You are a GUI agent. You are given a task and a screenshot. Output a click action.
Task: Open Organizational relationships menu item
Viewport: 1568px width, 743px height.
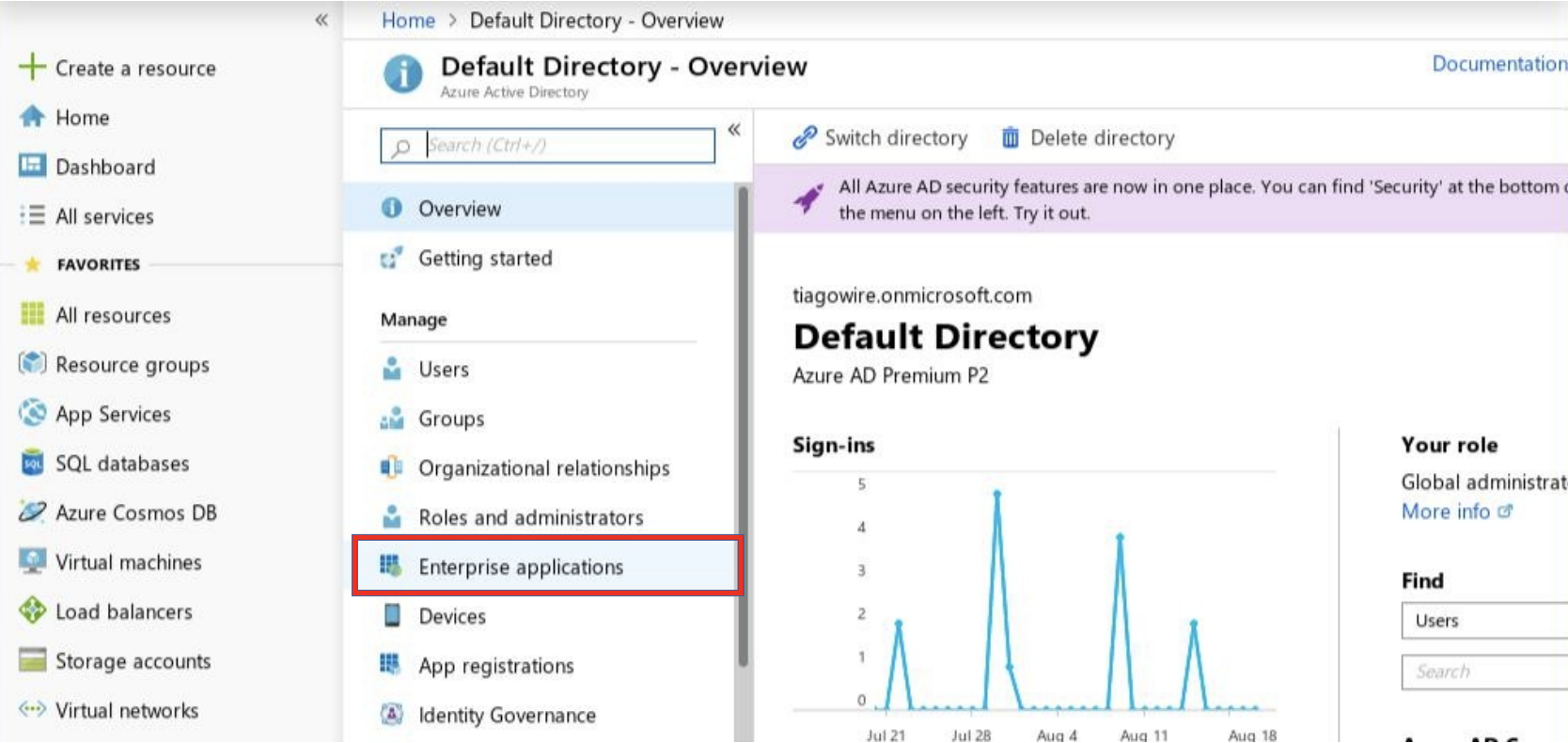point(539,467)
